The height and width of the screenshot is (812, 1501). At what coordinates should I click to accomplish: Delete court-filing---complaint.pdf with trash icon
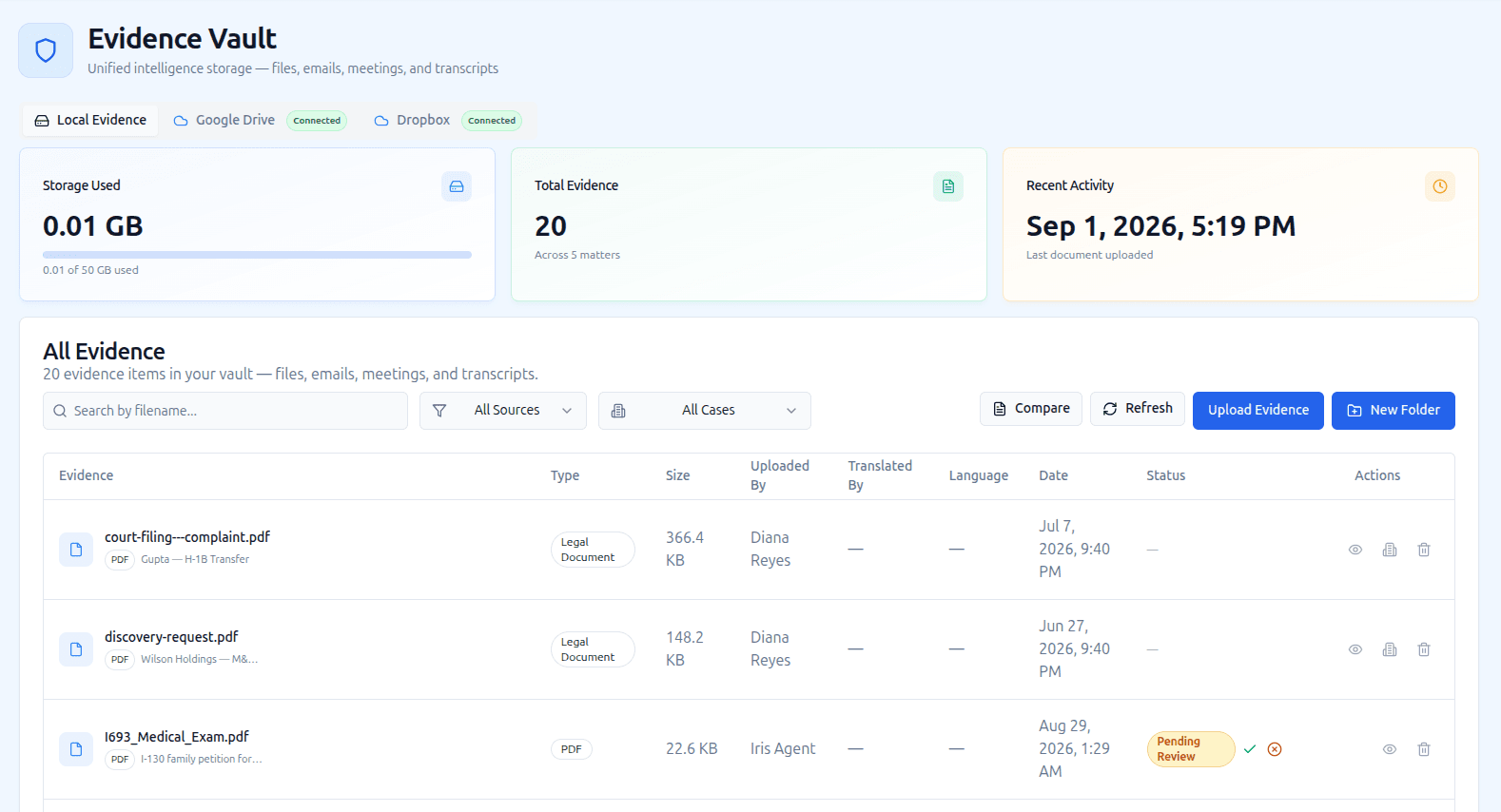pyautogui.click(x=1424, y=550)
